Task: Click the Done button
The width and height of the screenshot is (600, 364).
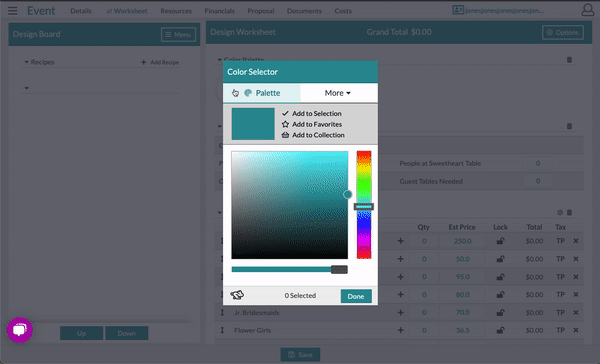Action: coord(356,296)
